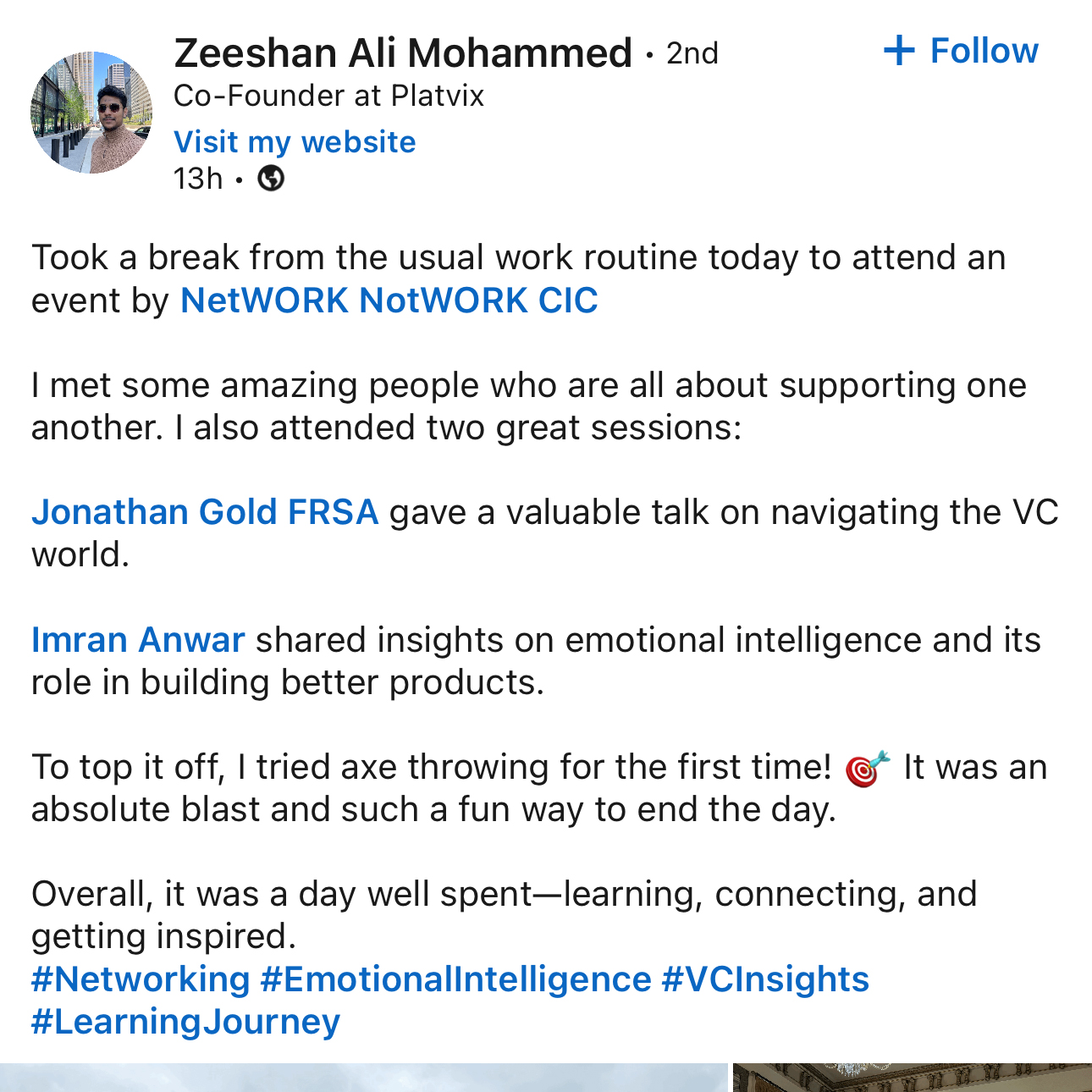The image size is (1092, 1092).
Task: Click the 13h post timestamp
Action: tap(198, 179)
